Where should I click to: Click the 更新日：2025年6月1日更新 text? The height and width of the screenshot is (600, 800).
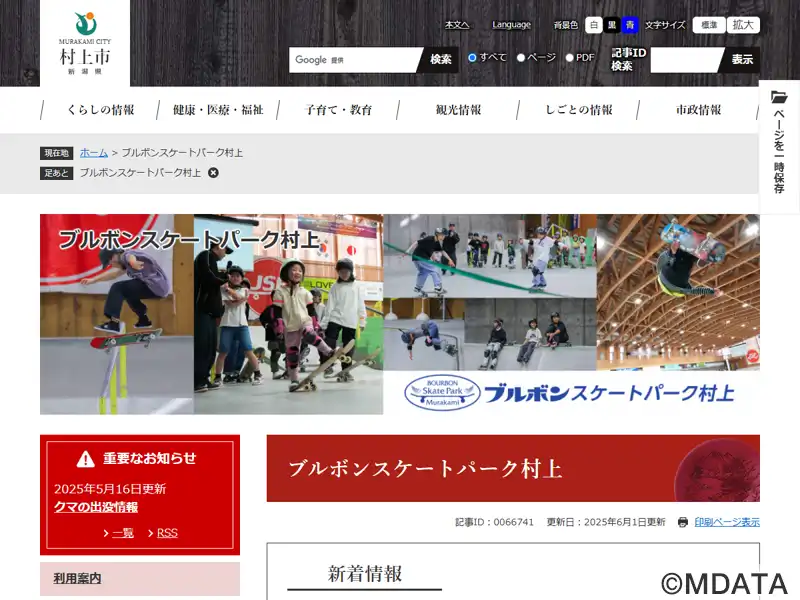606,522
